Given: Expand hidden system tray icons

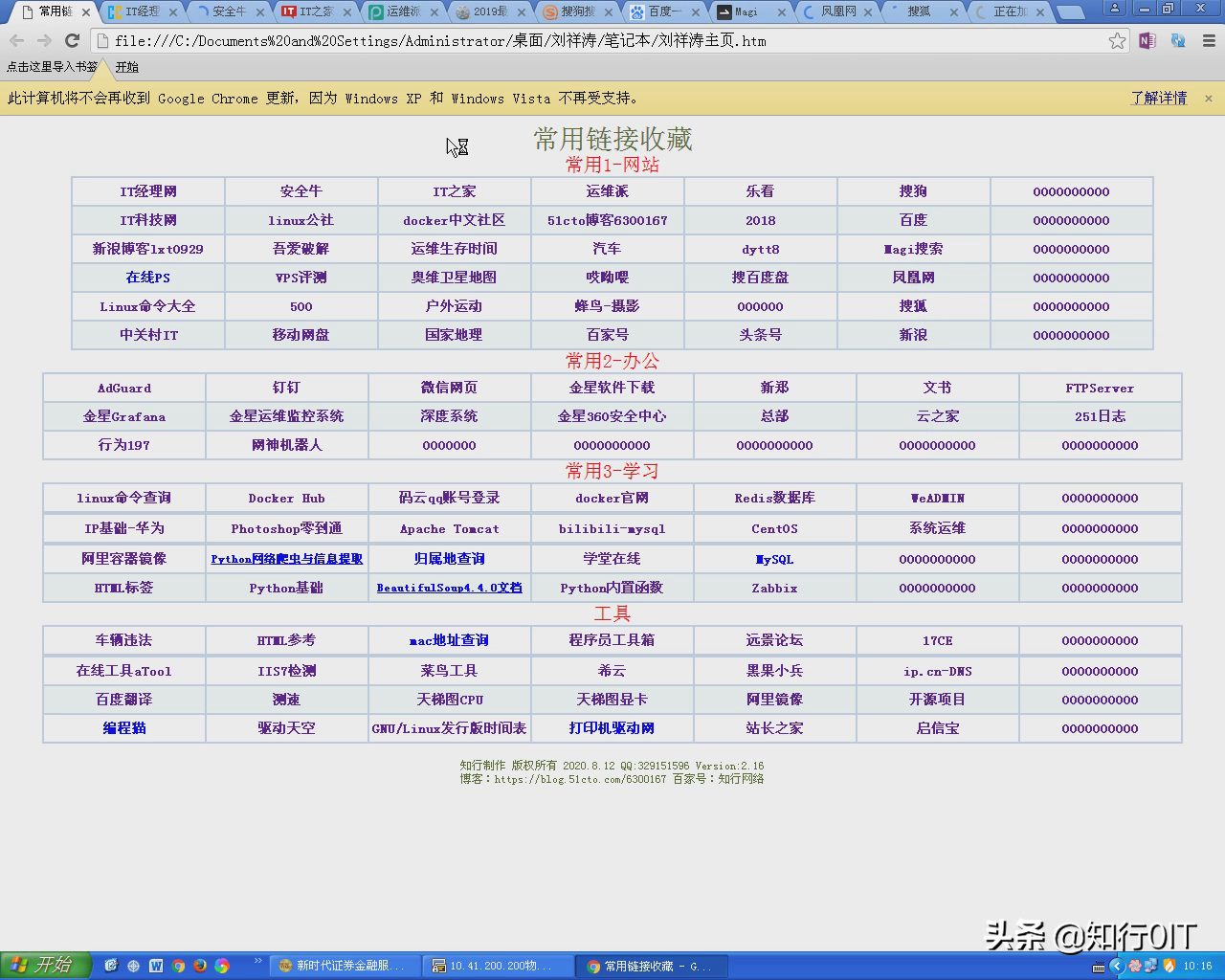Looking at the screenshot, I should coord(1116,966).
